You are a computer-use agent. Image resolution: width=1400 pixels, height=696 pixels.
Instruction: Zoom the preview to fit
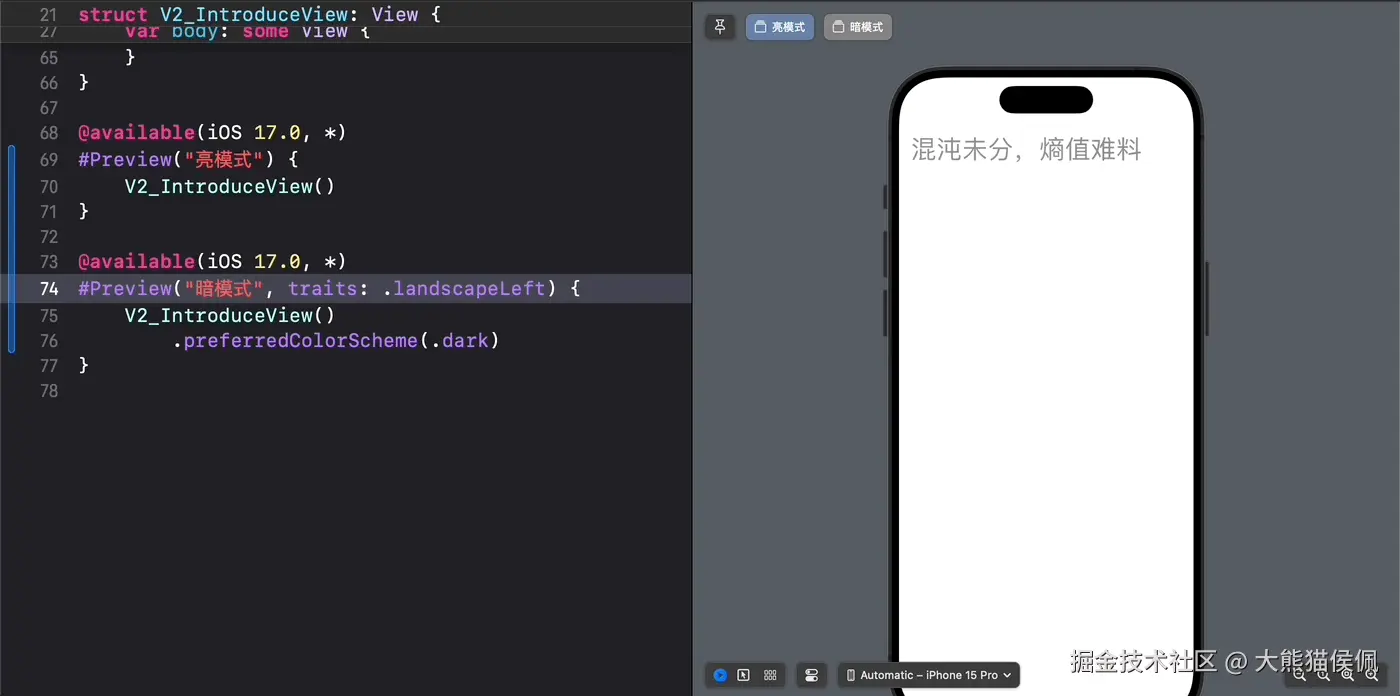click(x=1347, y=675)
